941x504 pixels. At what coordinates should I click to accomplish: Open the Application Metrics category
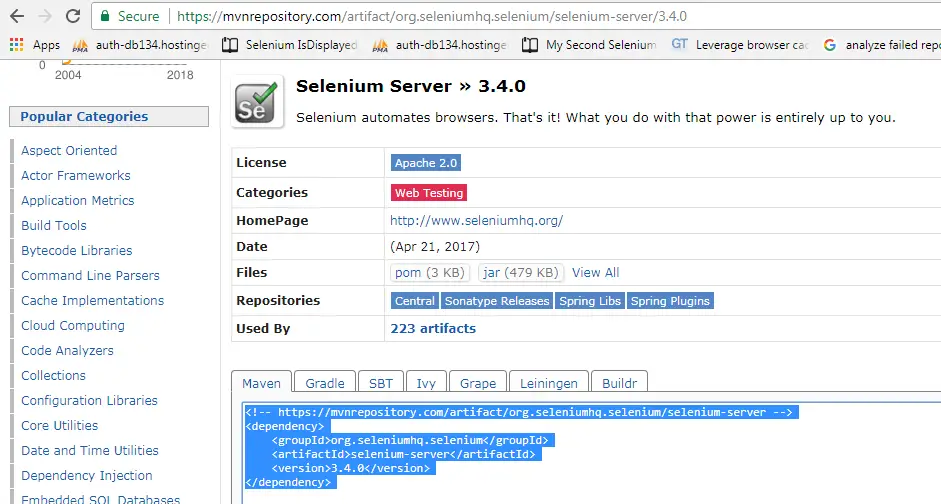click(78, 200)
